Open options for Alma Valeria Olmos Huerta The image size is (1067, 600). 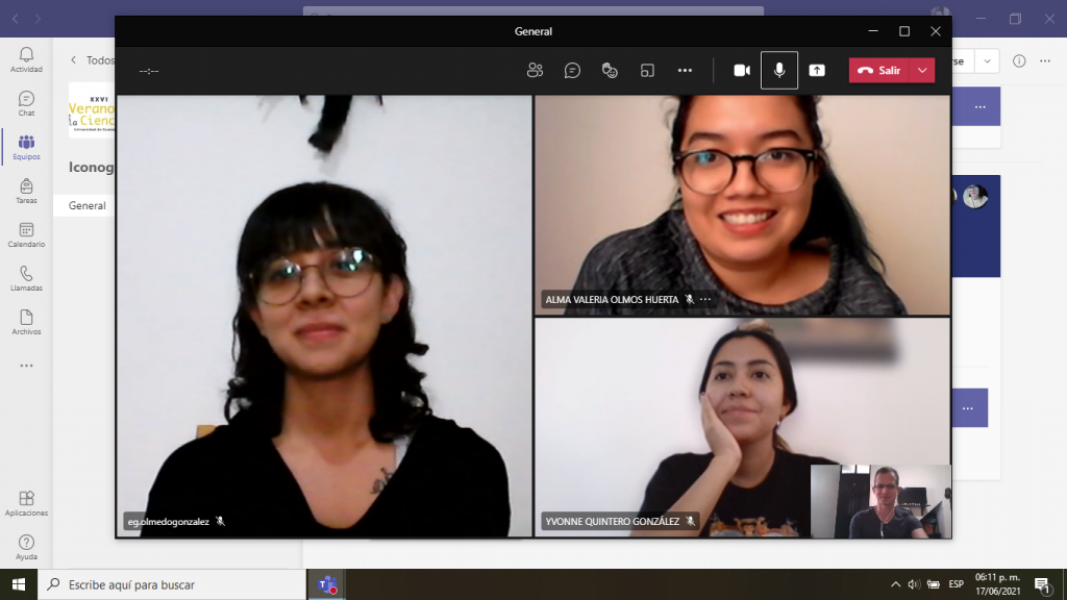[705, 299]
